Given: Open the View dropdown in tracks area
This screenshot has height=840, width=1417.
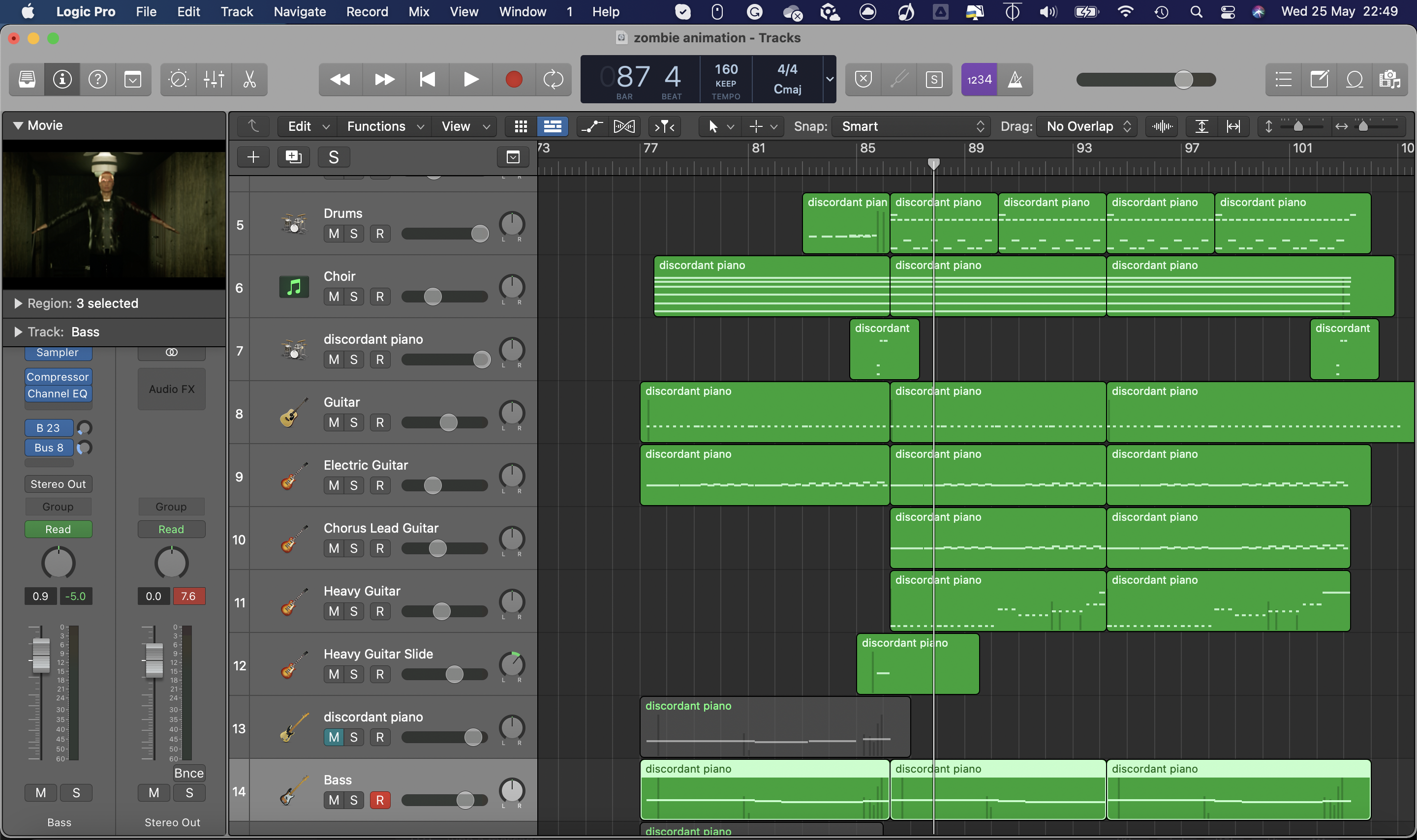Looking at the screenshot, I should click(x=465, y=126).
